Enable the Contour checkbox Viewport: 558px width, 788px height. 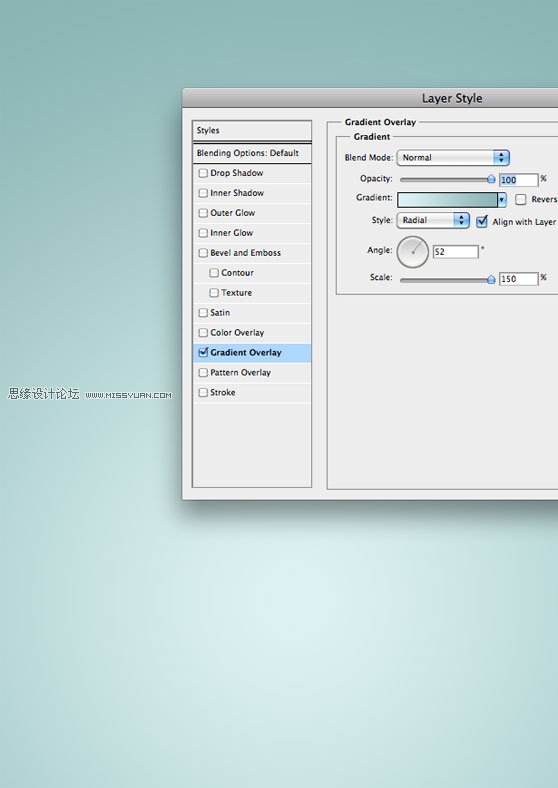(214, 272)
